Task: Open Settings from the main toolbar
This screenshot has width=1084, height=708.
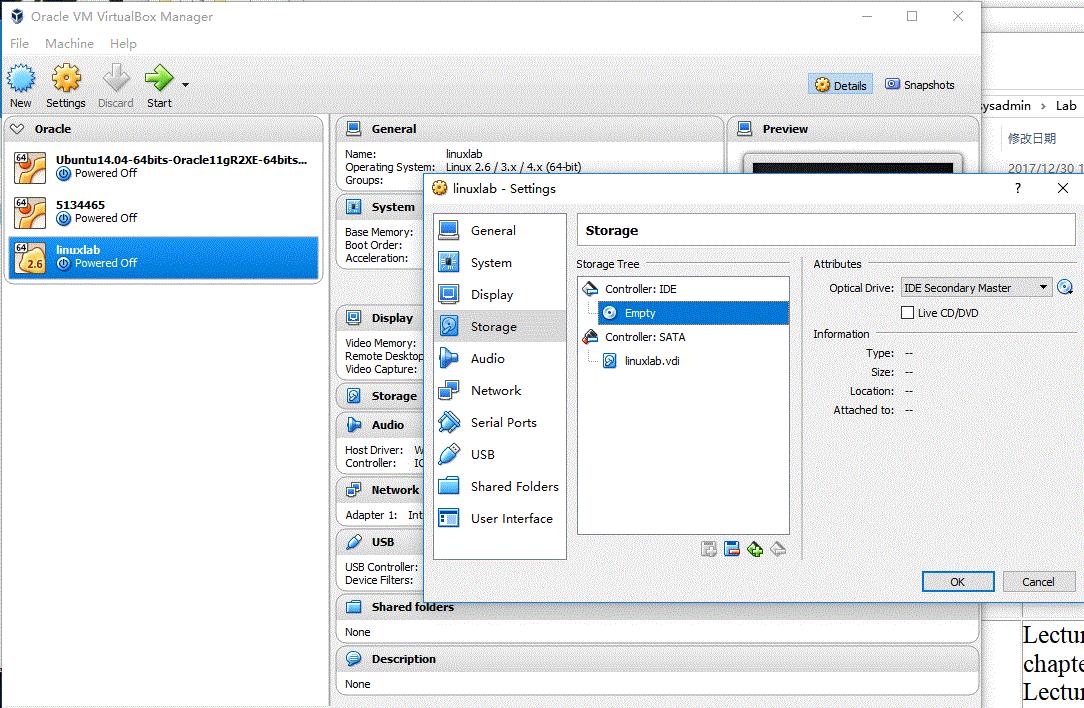Action: point(66,85)
